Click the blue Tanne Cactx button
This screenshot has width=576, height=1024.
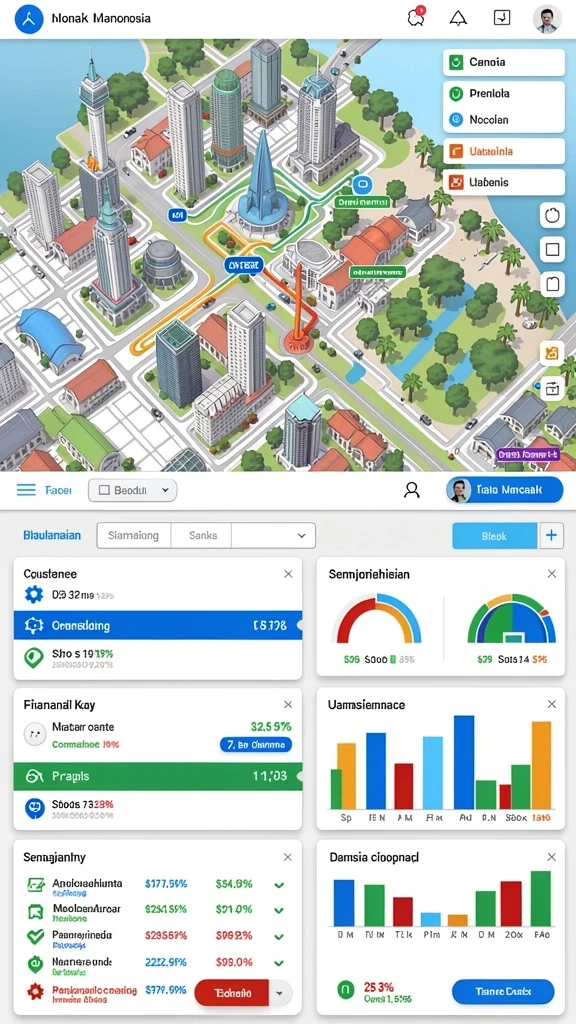pos(503,991)
